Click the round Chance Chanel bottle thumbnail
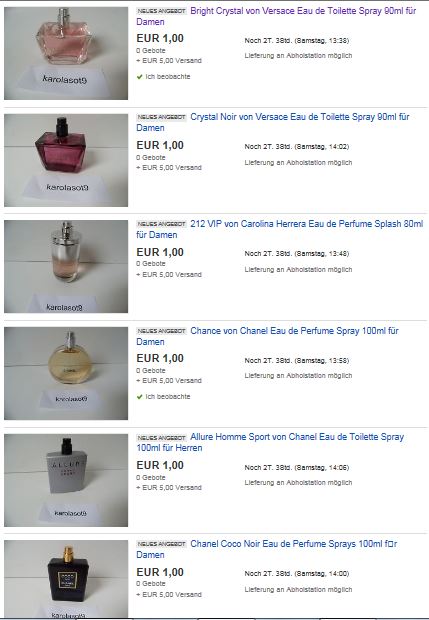 (66, 373)
